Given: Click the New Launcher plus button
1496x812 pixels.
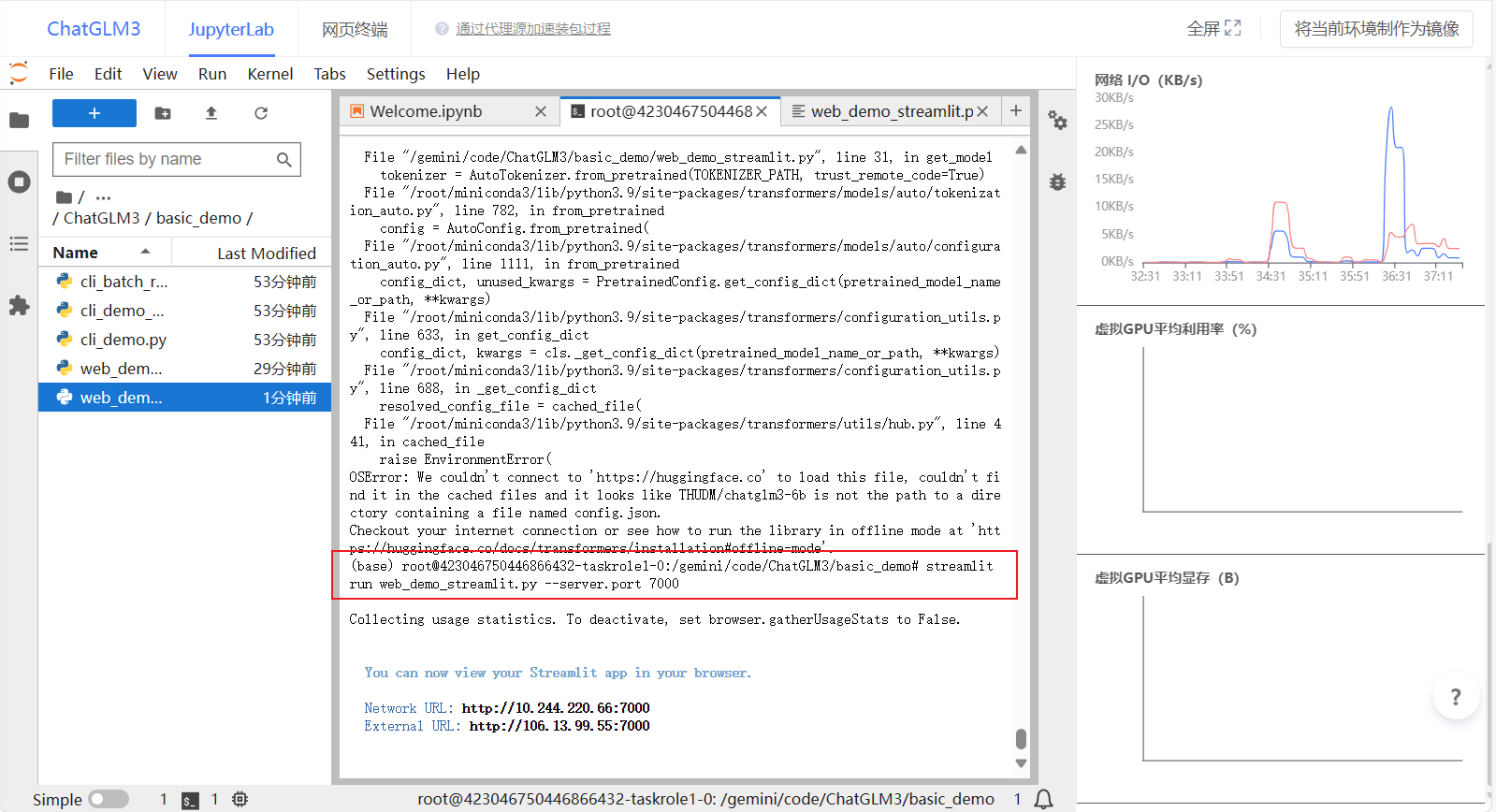Looking at the screenshot, I should point(94,113).
